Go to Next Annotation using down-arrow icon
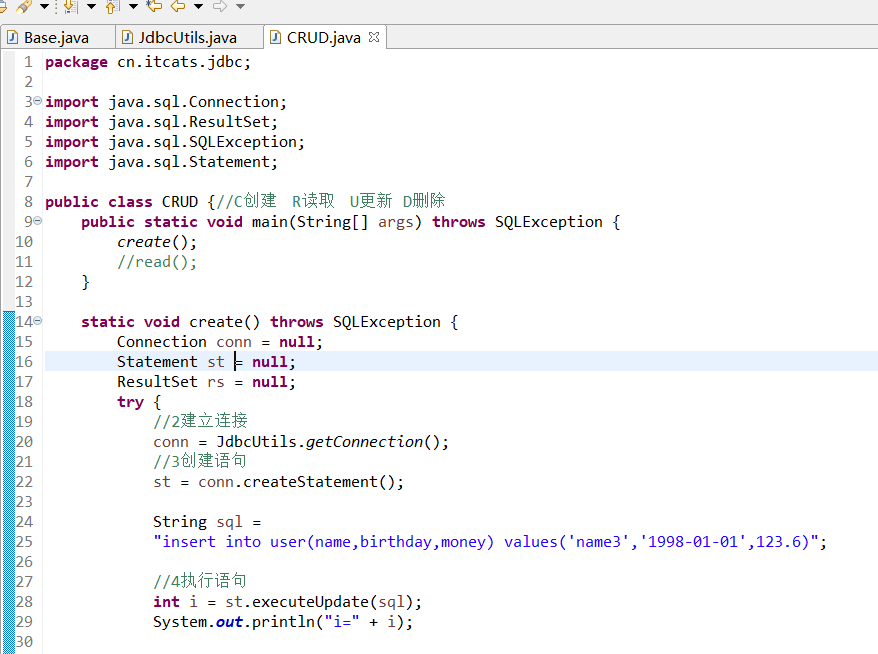878x654 pixels. pyautogui.click(x=71, y=6)
